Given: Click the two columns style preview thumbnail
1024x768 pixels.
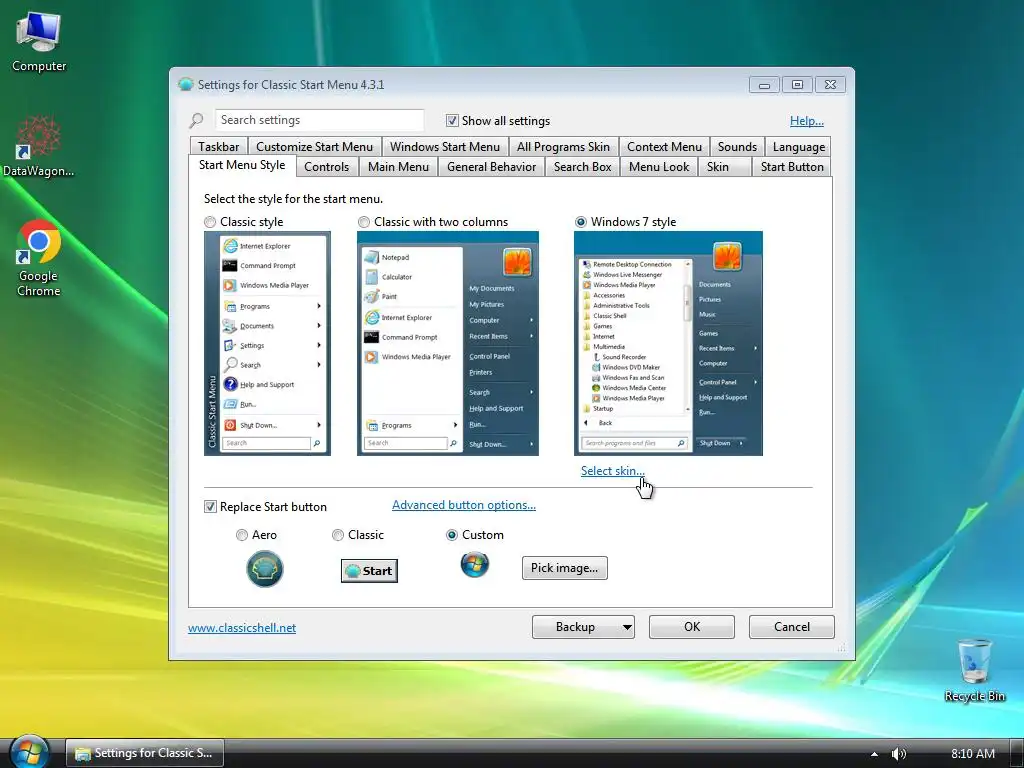Looking at the screenshot, I should pos(448,344).
